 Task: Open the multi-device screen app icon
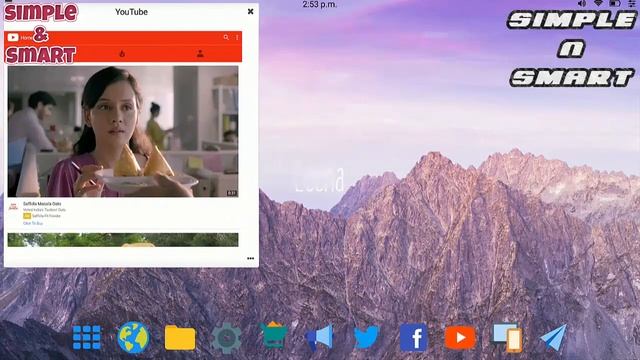click(507, 338)
